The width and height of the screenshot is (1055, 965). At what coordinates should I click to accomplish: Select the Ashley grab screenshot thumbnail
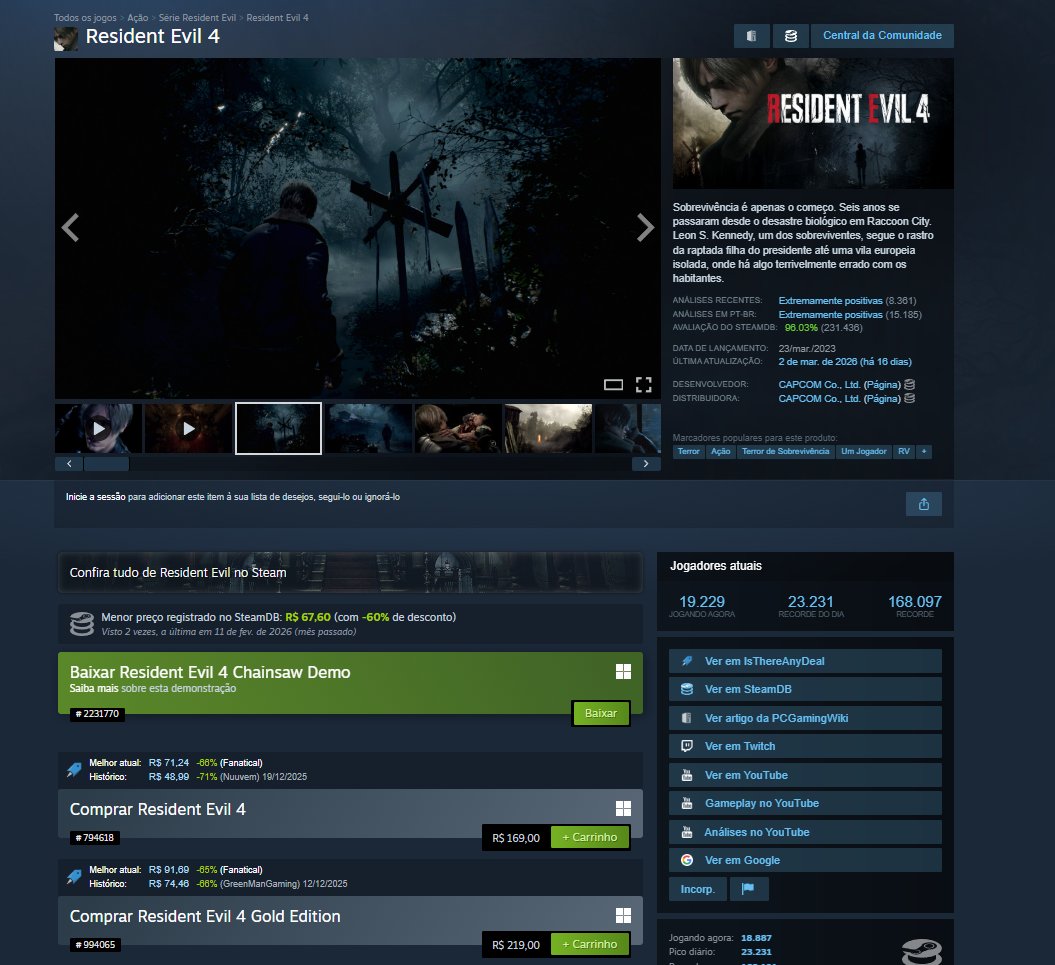pos(458,429)
